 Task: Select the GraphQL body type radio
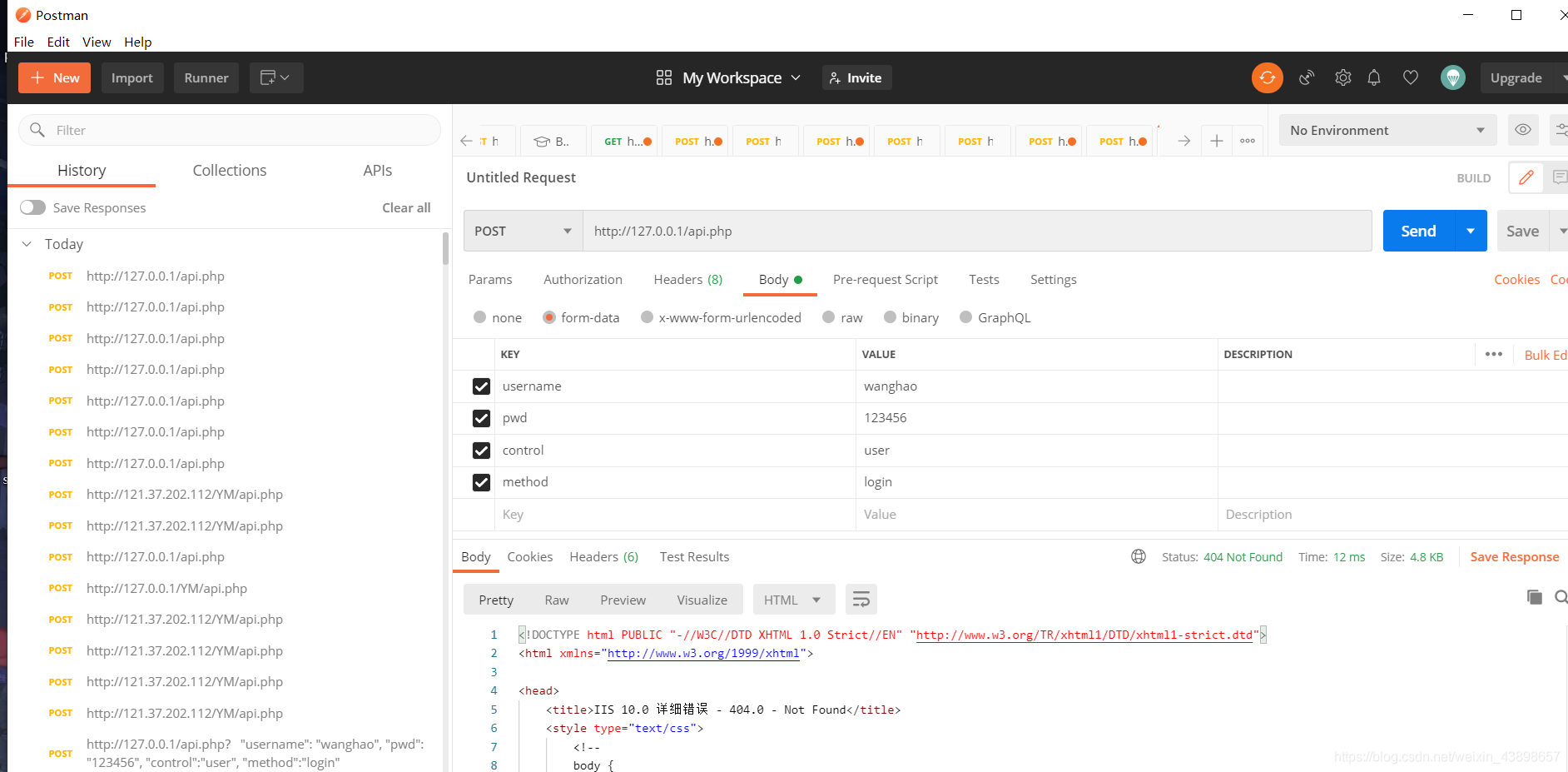(965, 316)
